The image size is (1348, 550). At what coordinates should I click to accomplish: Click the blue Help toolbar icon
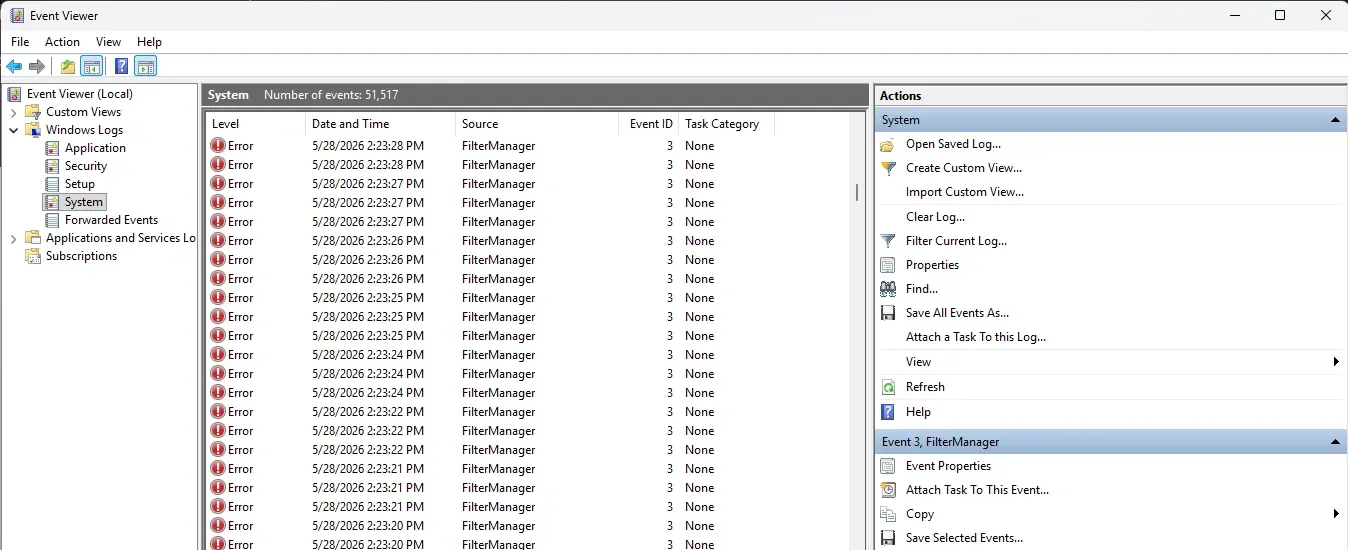[121, 67]
